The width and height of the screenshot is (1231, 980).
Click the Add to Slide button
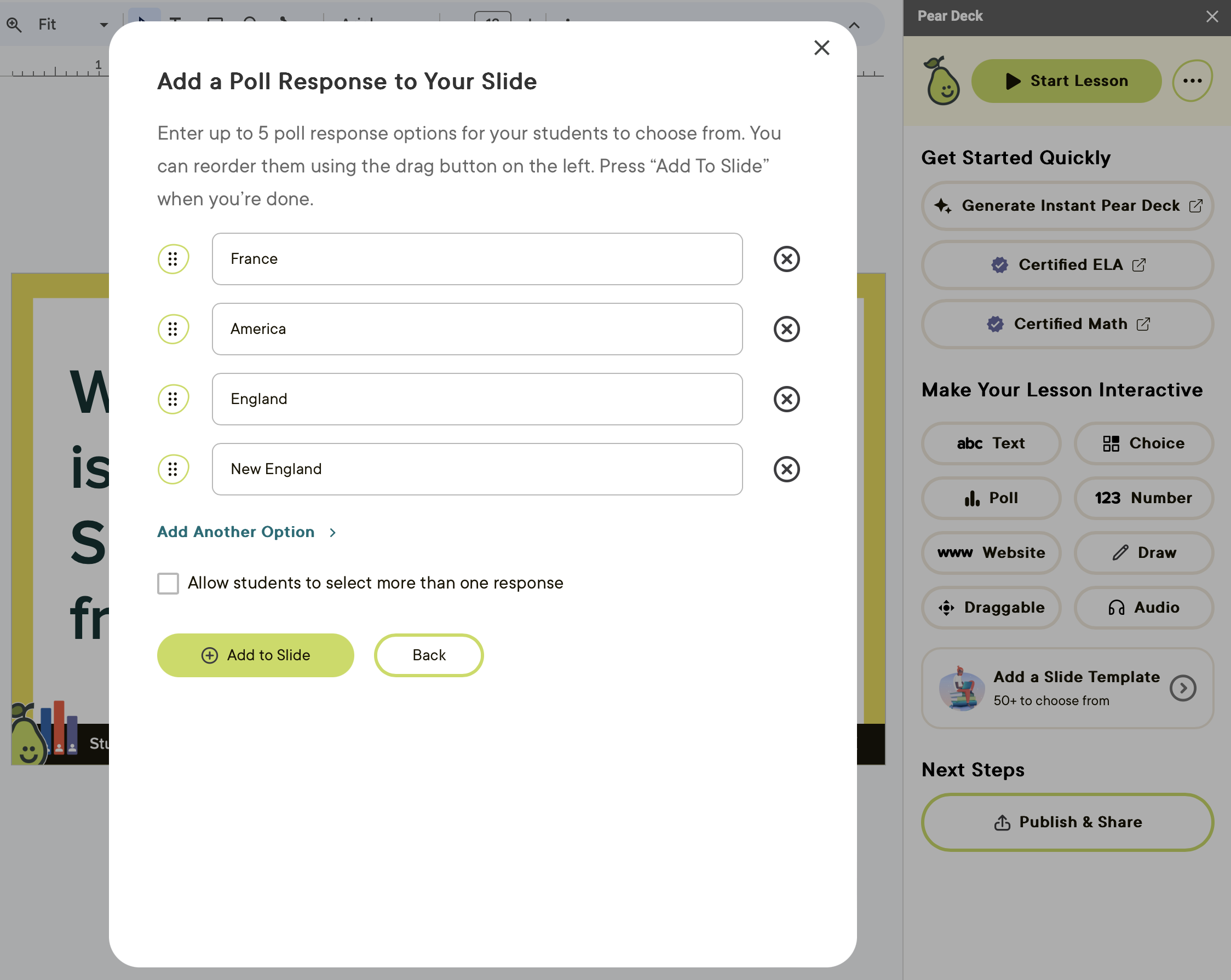(255, 655)
